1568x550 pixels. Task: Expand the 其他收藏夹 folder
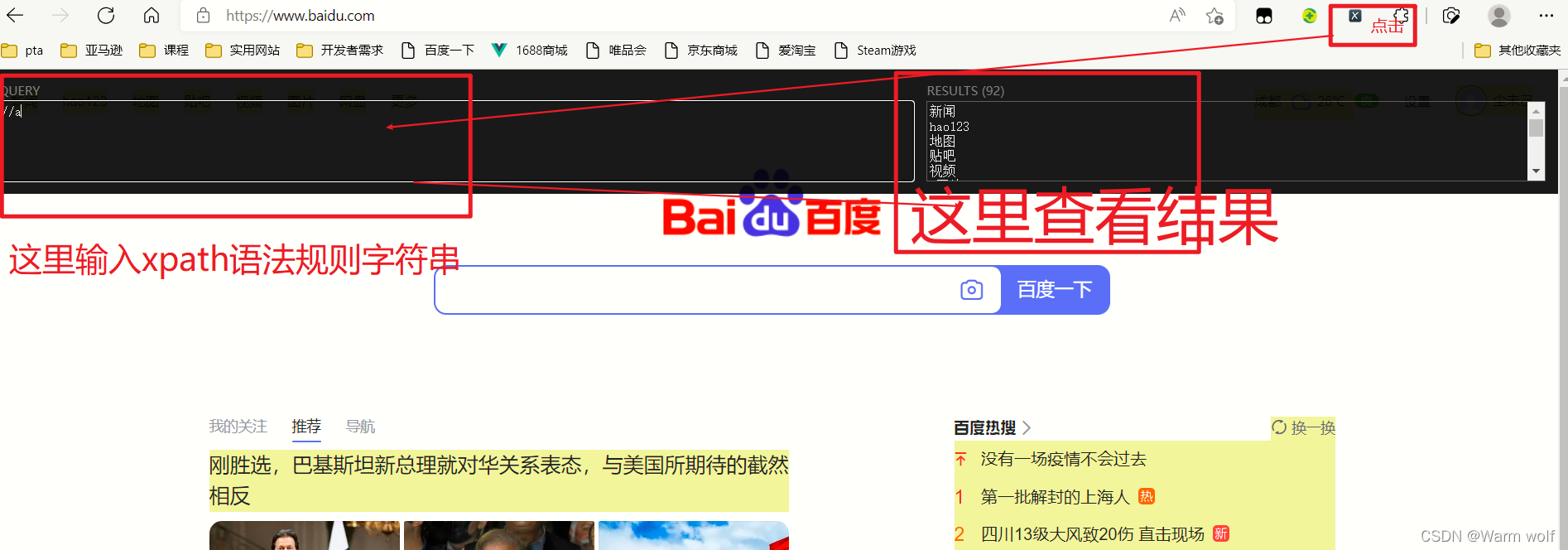[x=1517, y=51]
